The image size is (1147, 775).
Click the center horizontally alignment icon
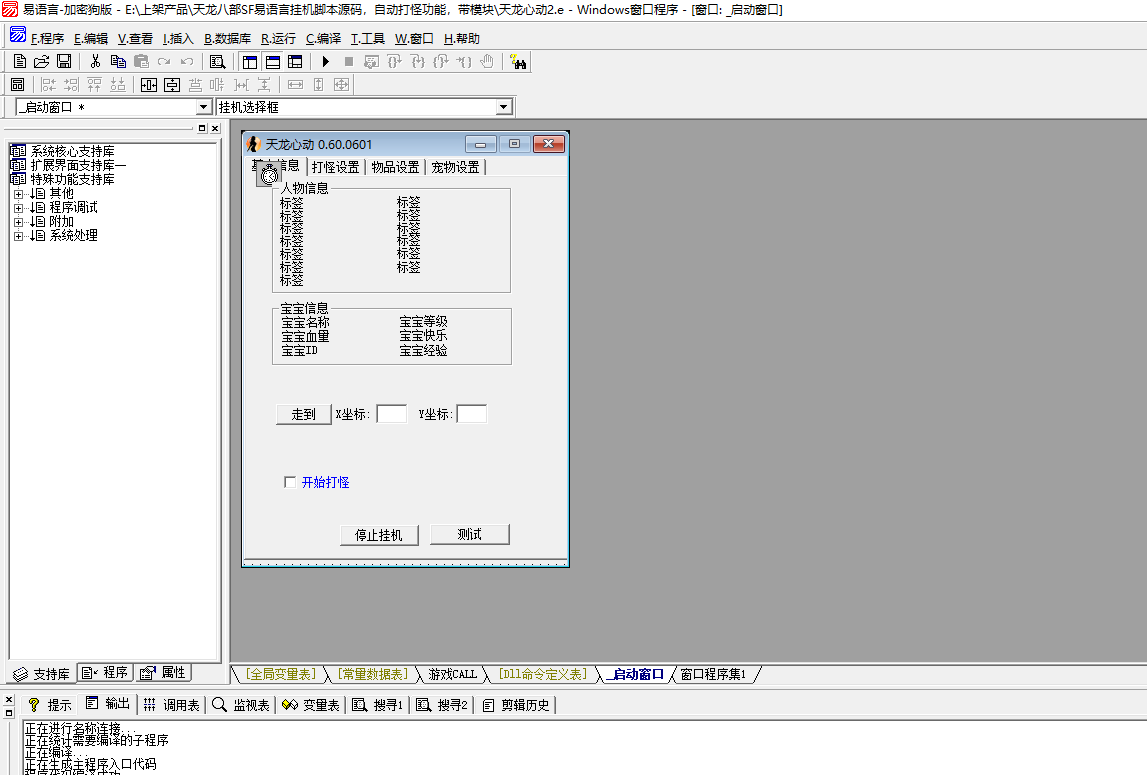click(x=149, y=85)
